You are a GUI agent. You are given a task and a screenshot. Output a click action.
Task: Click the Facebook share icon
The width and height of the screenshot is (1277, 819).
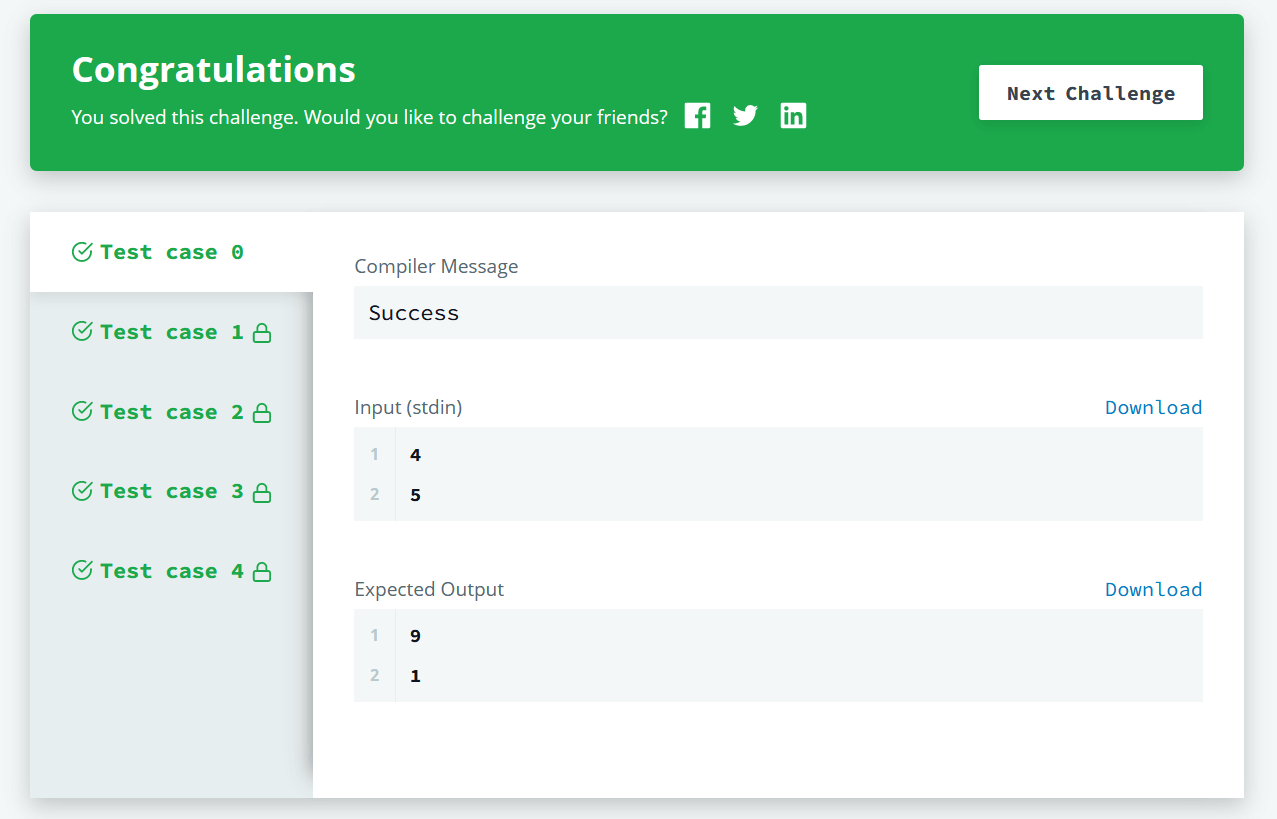coord(697,115)
